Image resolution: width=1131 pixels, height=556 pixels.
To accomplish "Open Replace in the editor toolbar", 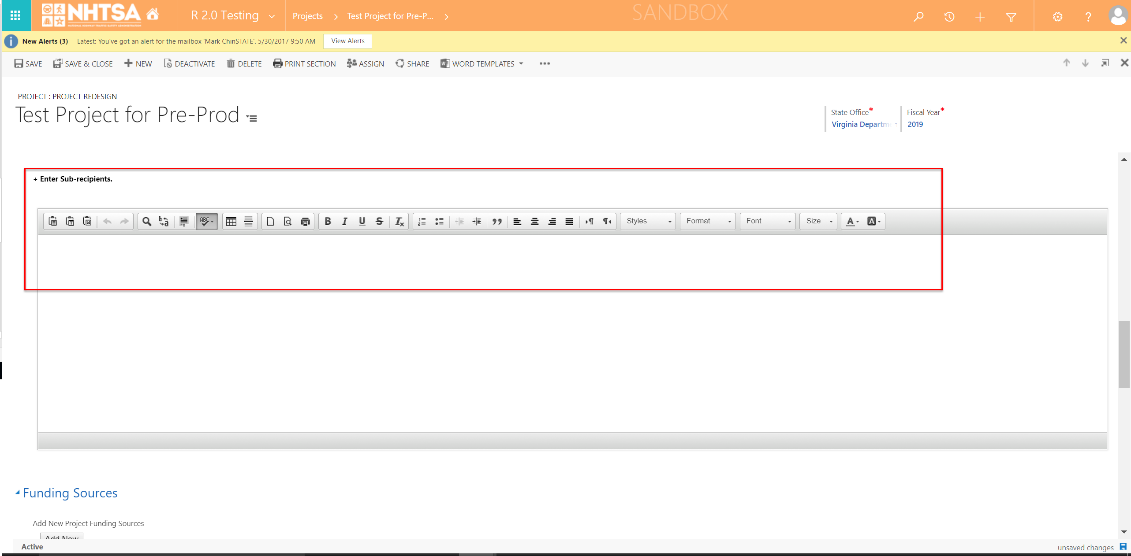I will [x=164, y=221].
